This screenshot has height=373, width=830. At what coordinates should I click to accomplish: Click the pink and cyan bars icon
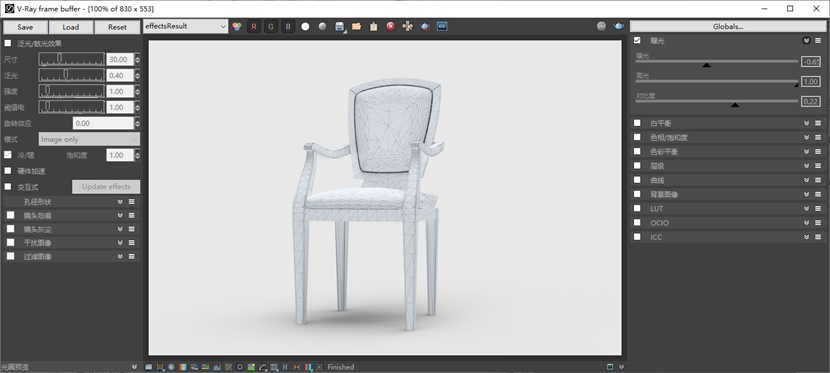(x=308, y=367)
